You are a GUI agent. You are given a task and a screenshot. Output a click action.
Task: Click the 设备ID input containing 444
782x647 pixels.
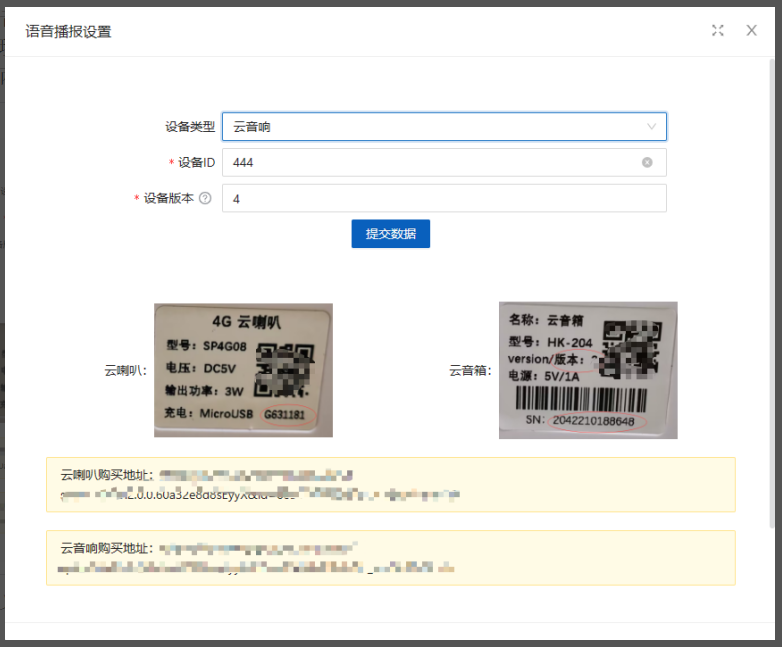pos(430,162)
